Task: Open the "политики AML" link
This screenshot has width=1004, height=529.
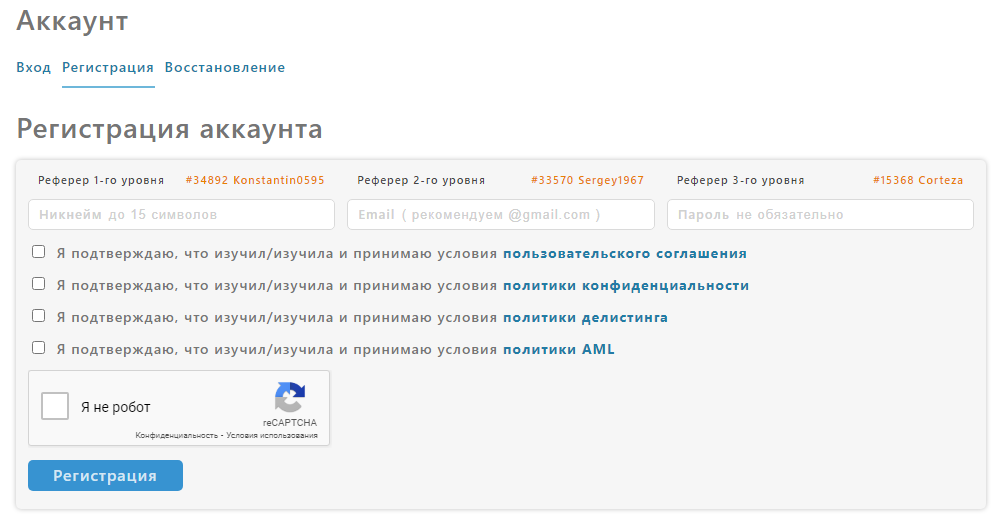Action: coord(558,350)
